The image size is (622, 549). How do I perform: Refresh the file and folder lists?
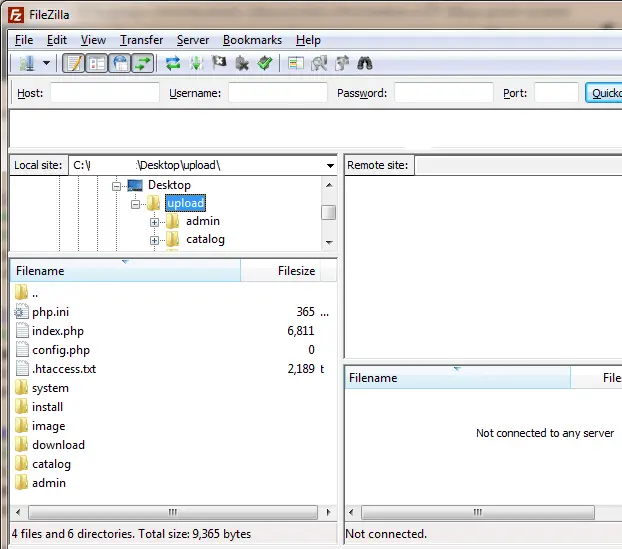point(173,63)
